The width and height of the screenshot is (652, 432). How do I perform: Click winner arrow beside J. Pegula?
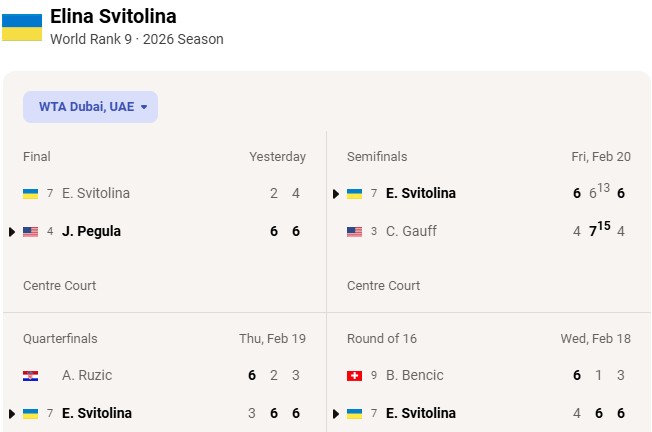(12, 232)
